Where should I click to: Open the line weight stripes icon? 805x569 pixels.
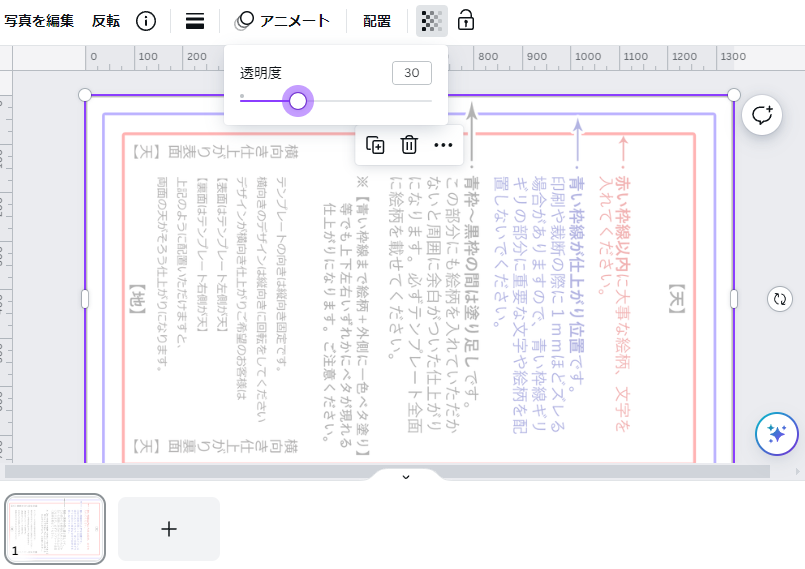pos(195,21)
